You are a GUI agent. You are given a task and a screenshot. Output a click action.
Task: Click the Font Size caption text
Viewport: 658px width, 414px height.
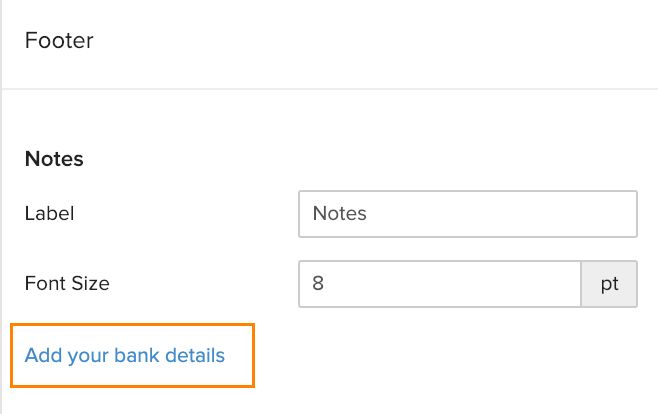[x=67, y=283]
